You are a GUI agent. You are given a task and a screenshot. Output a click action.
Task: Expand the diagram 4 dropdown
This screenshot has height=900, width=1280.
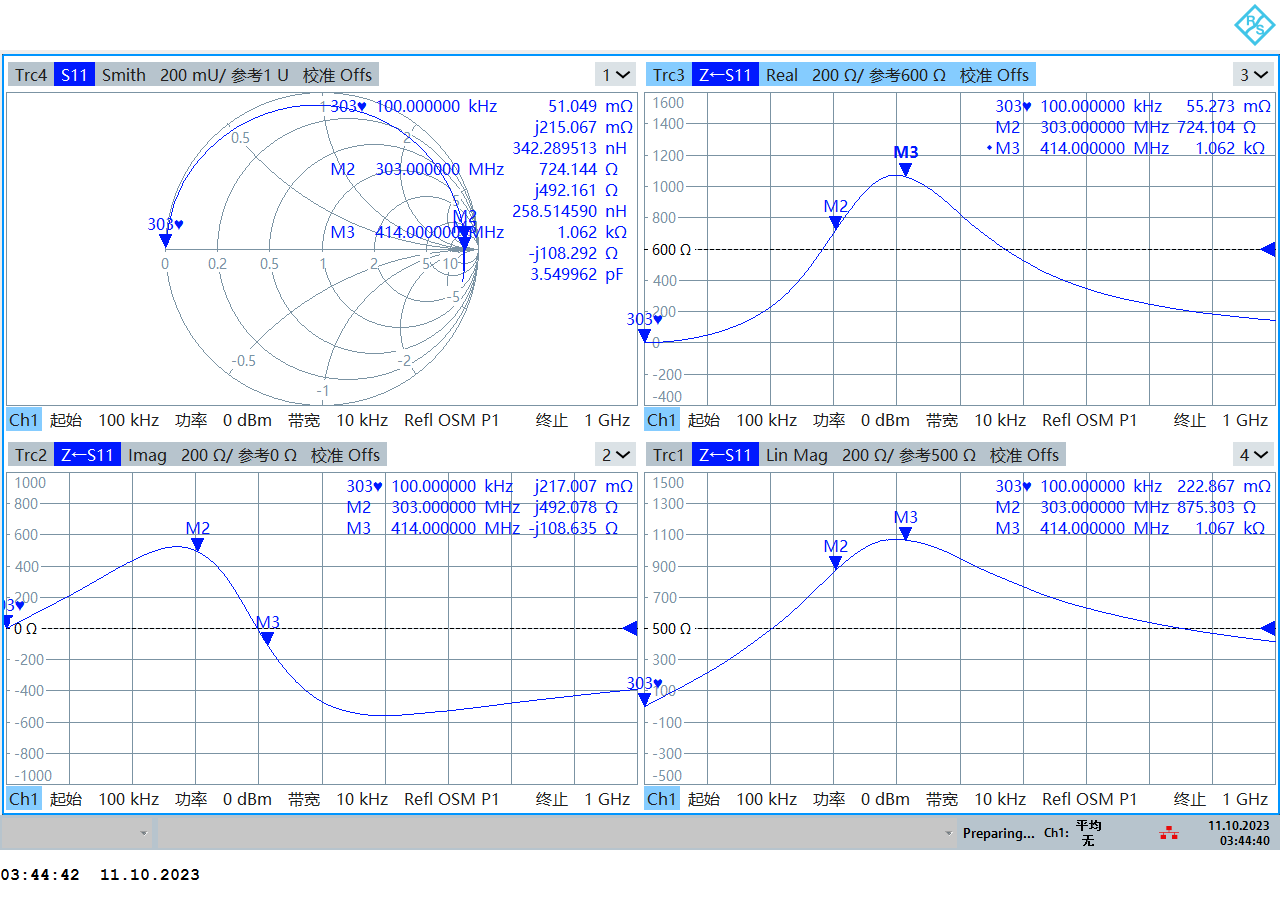(1253, 455)
